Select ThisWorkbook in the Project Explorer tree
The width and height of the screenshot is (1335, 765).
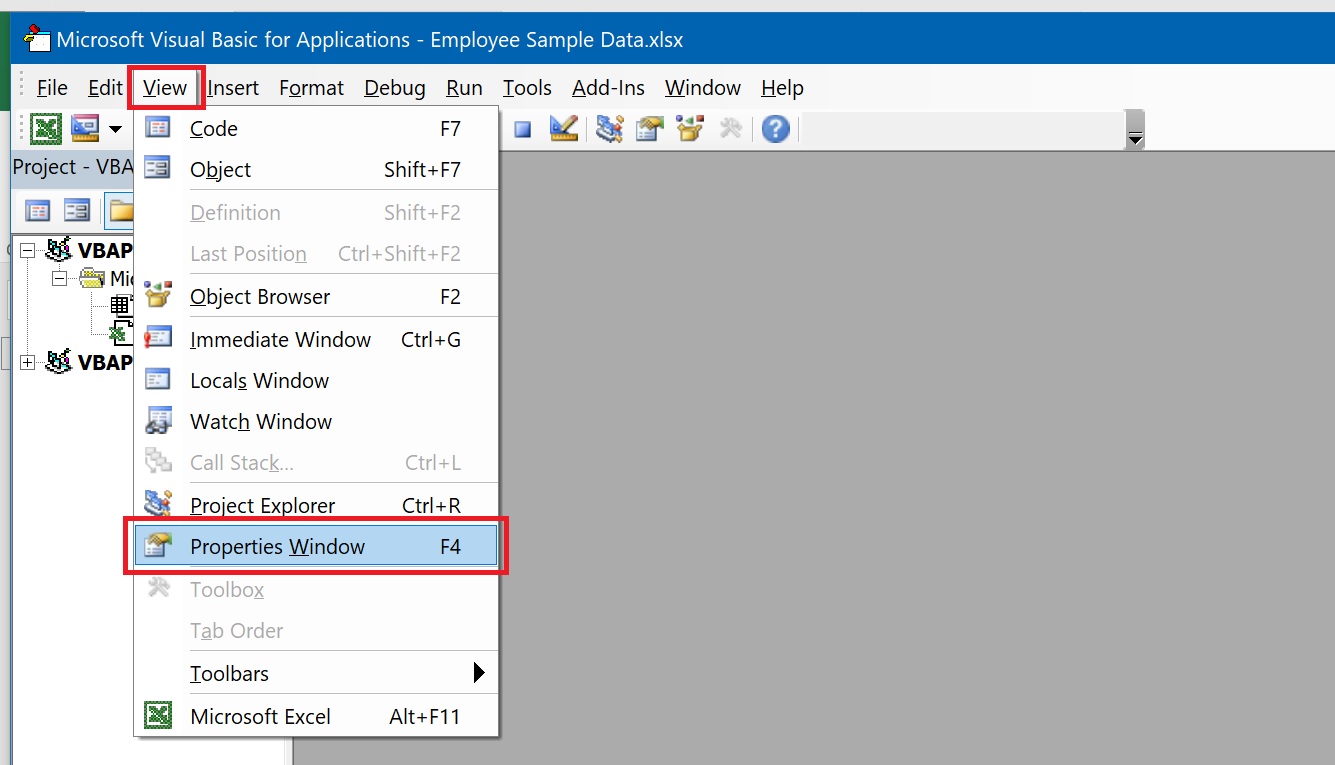tap(117, 333)
